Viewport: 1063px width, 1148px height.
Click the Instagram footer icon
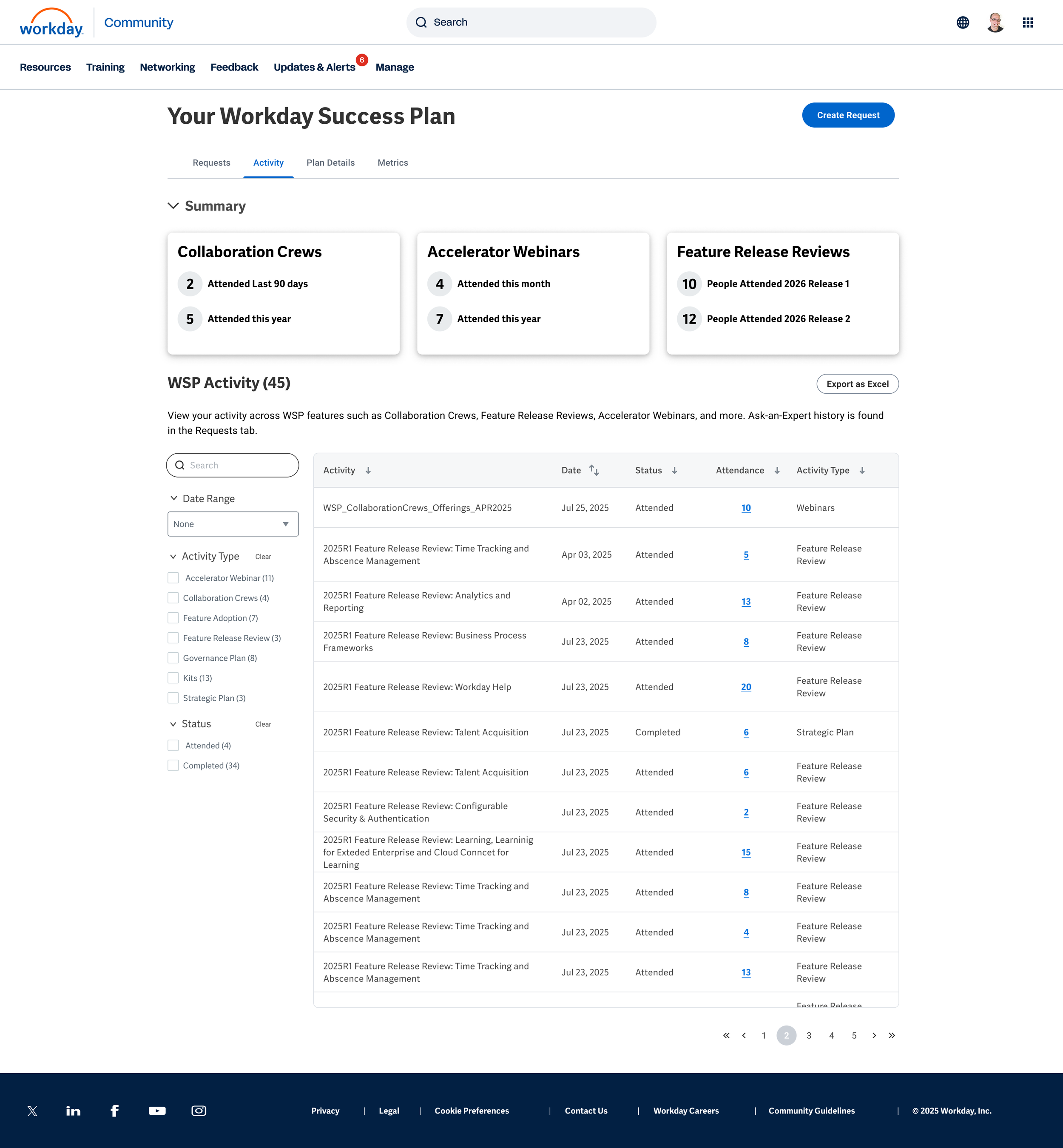coord(199,1111)
